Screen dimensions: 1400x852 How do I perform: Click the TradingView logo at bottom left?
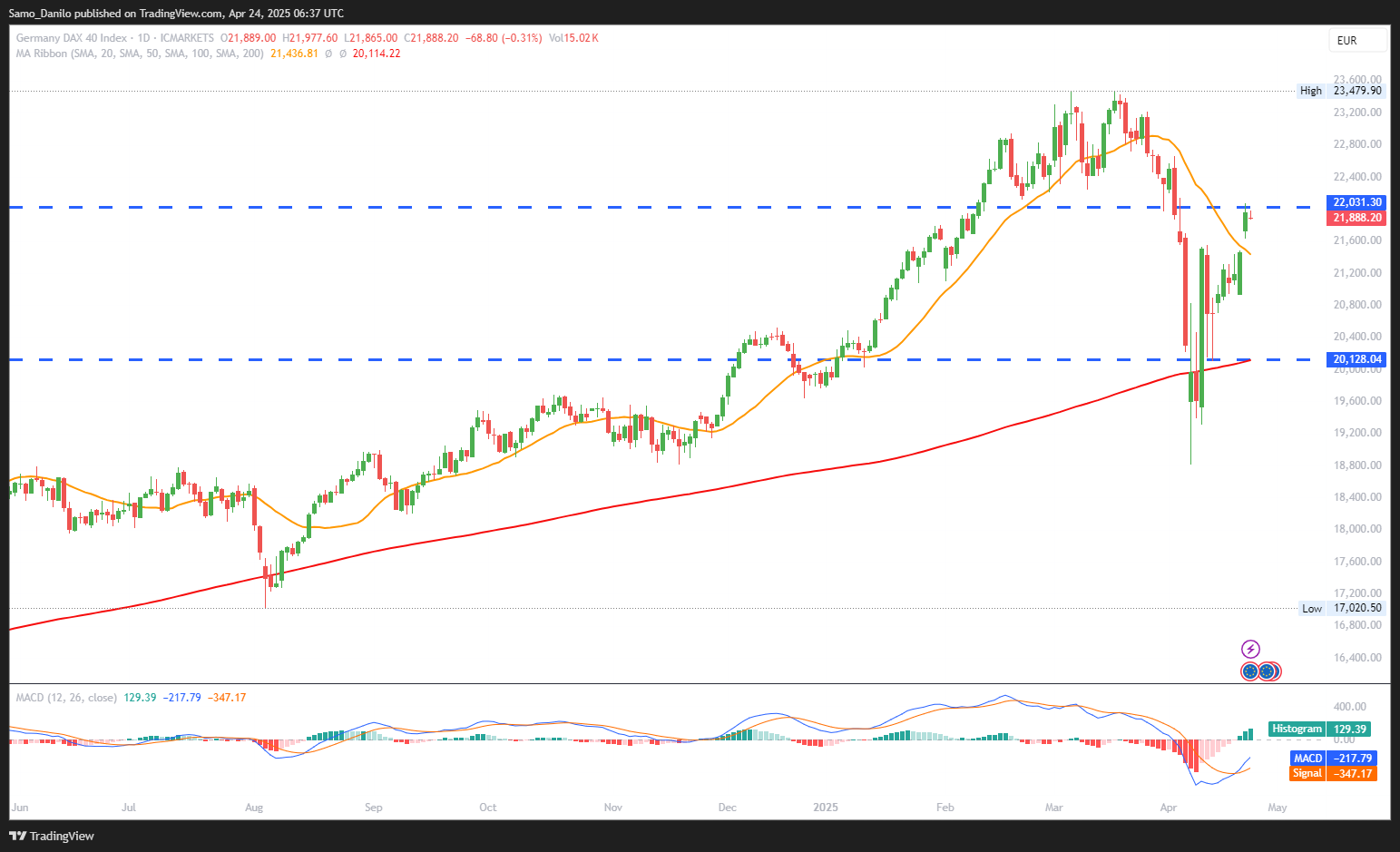[x=53, y=836]
